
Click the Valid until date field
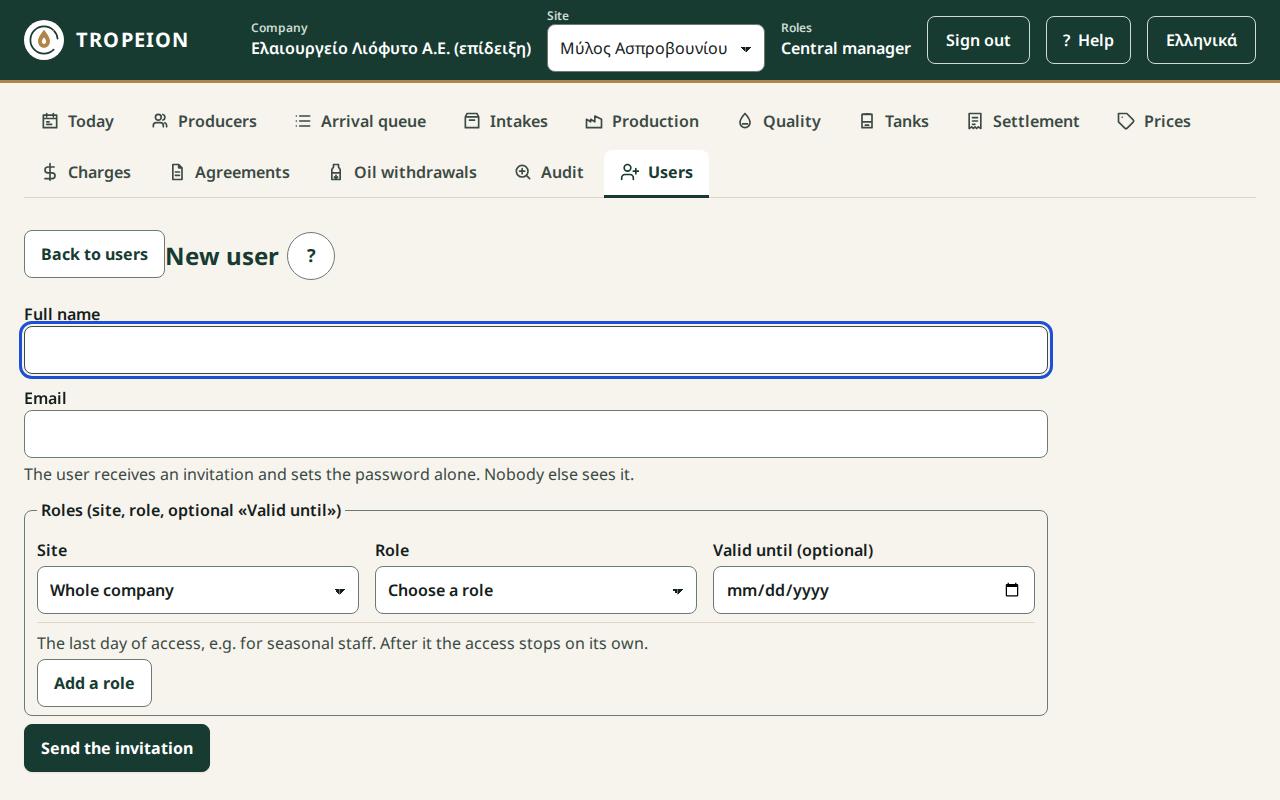click(x=874, y=590)
